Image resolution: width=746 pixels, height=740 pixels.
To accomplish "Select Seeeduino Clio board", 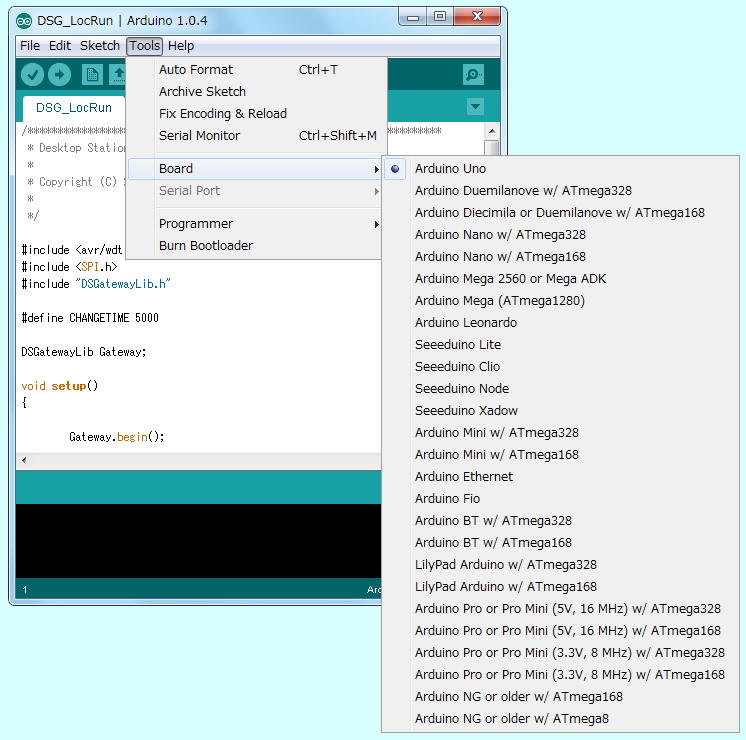I will (x=560, y=366).
